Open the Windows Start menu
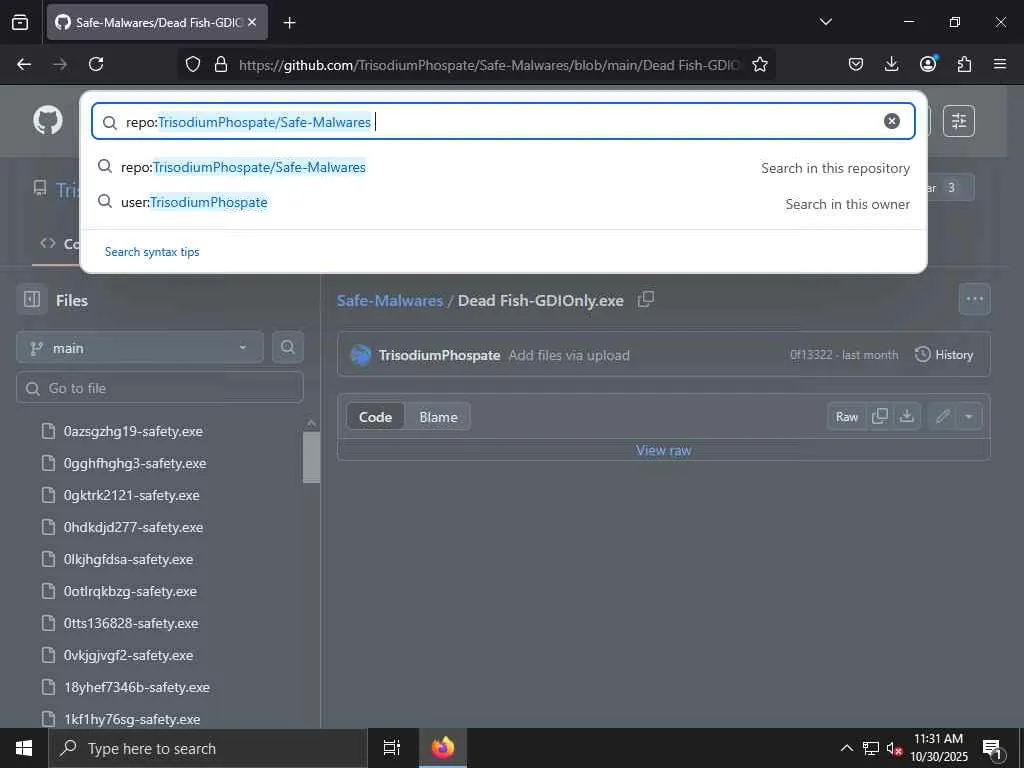The image size is (1024, 768). (x=24, y=748)
